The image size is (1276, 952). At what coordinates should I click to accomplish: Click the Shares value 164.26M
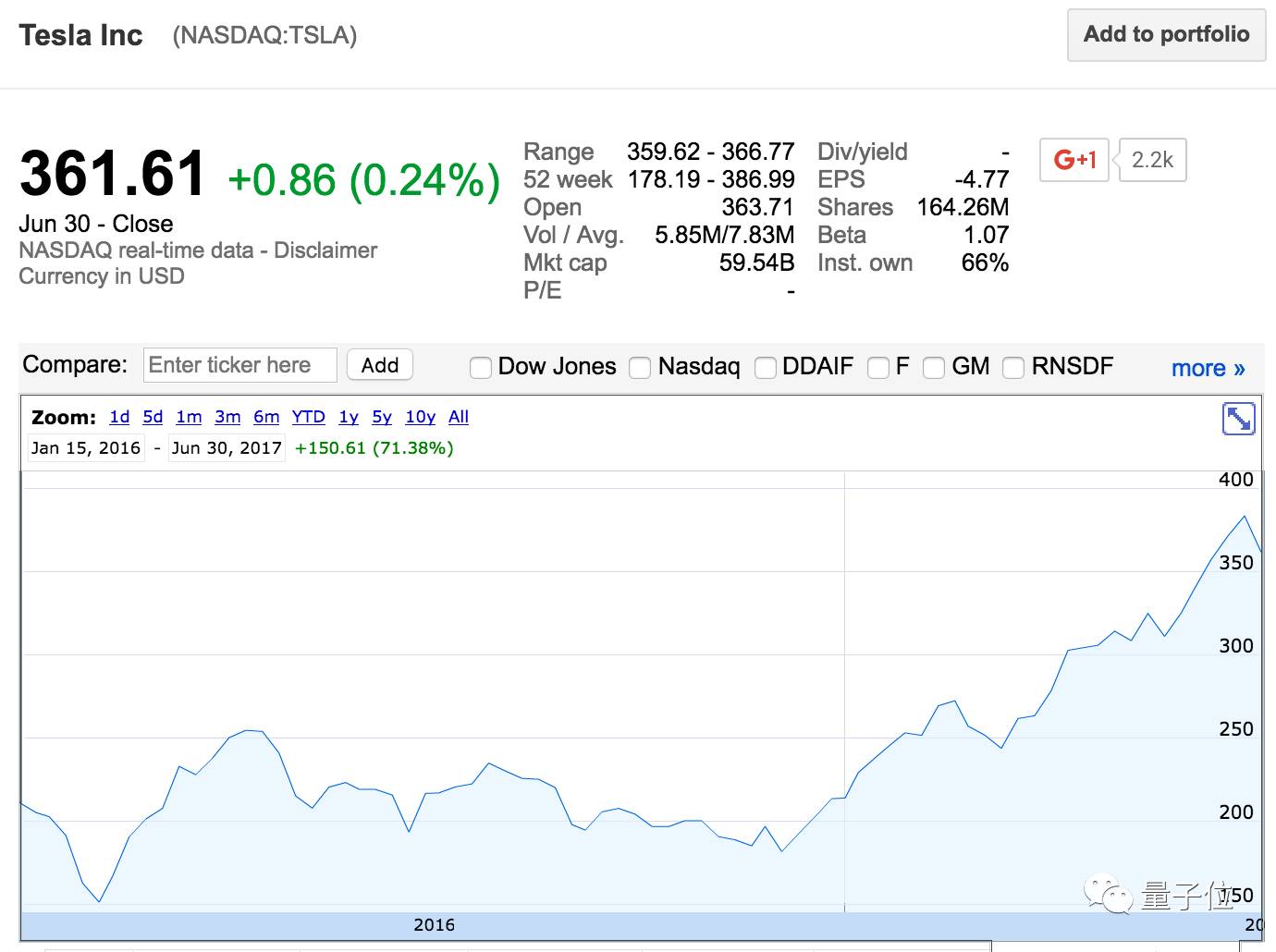(963, 207)
